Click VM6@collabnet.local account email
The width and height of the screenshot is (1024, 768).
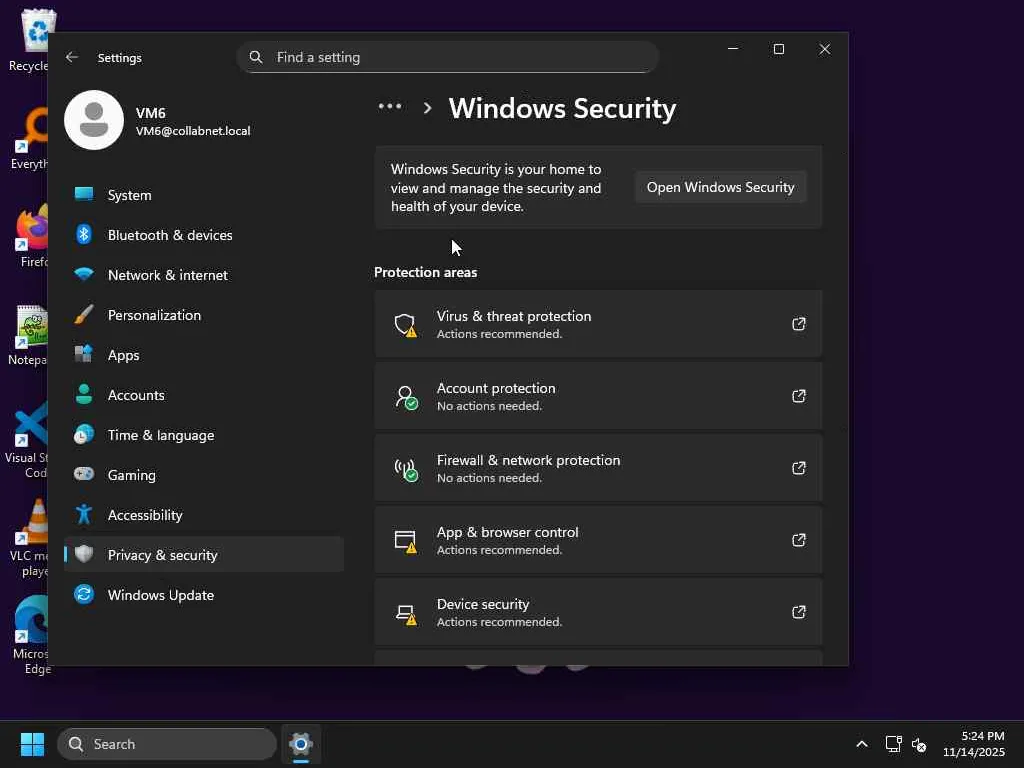[193, 131]
